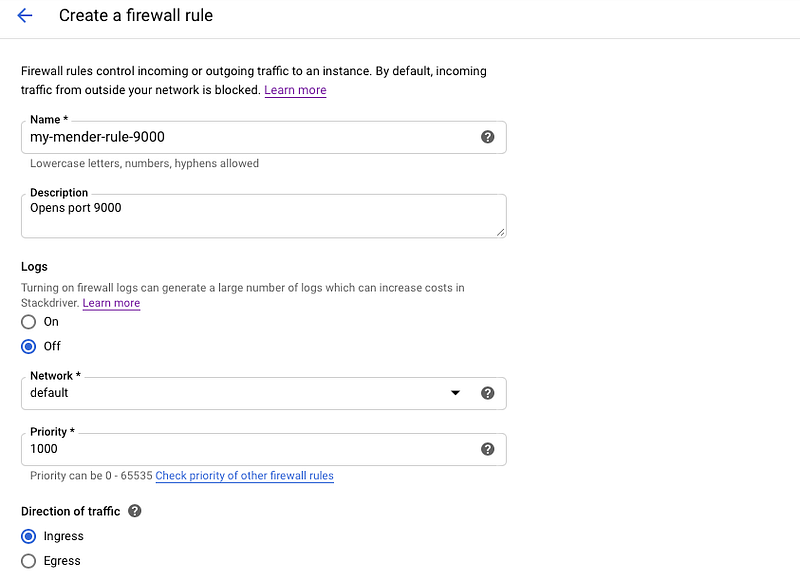Open Learn more link about firewall rules

pyautogui.click(x=295, y=90)
